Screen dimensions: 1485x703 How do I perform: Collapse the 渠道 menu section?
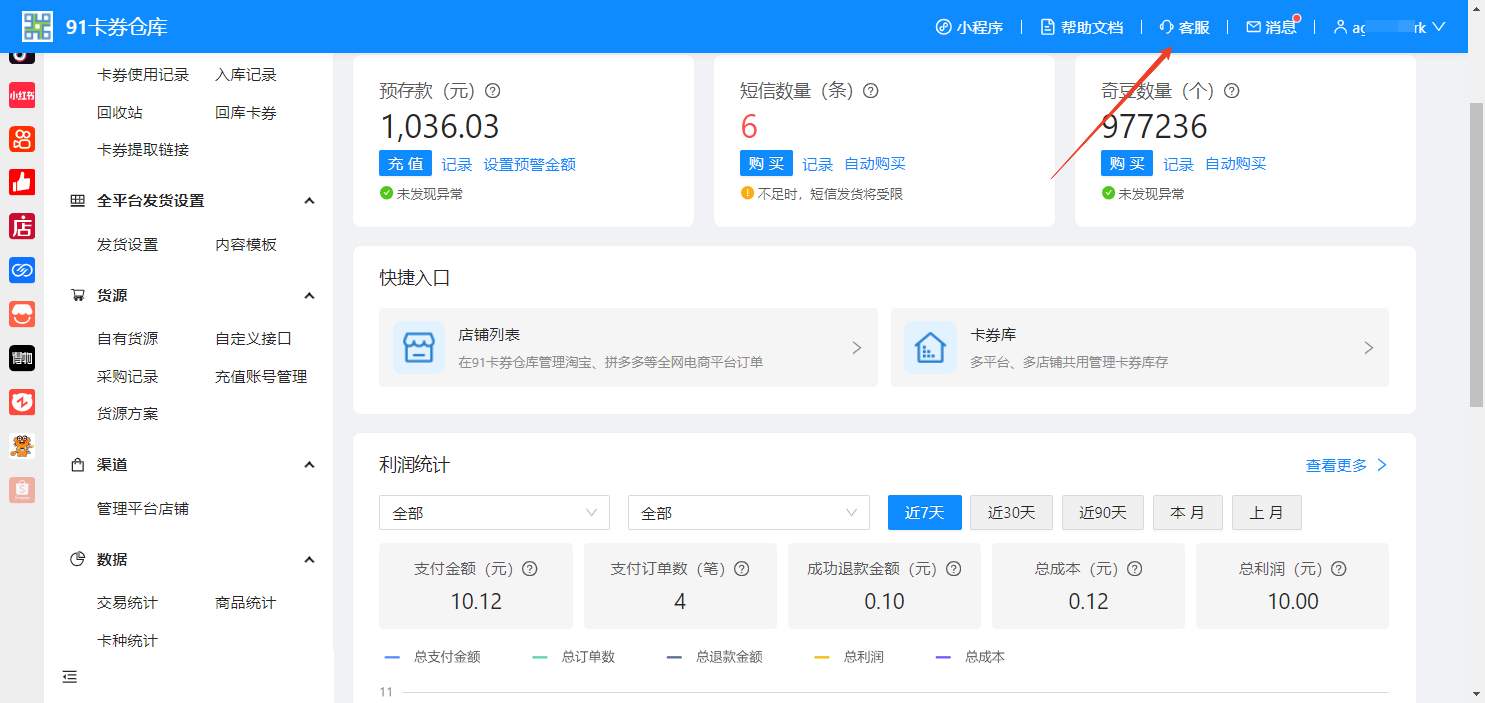click(309, 465)
